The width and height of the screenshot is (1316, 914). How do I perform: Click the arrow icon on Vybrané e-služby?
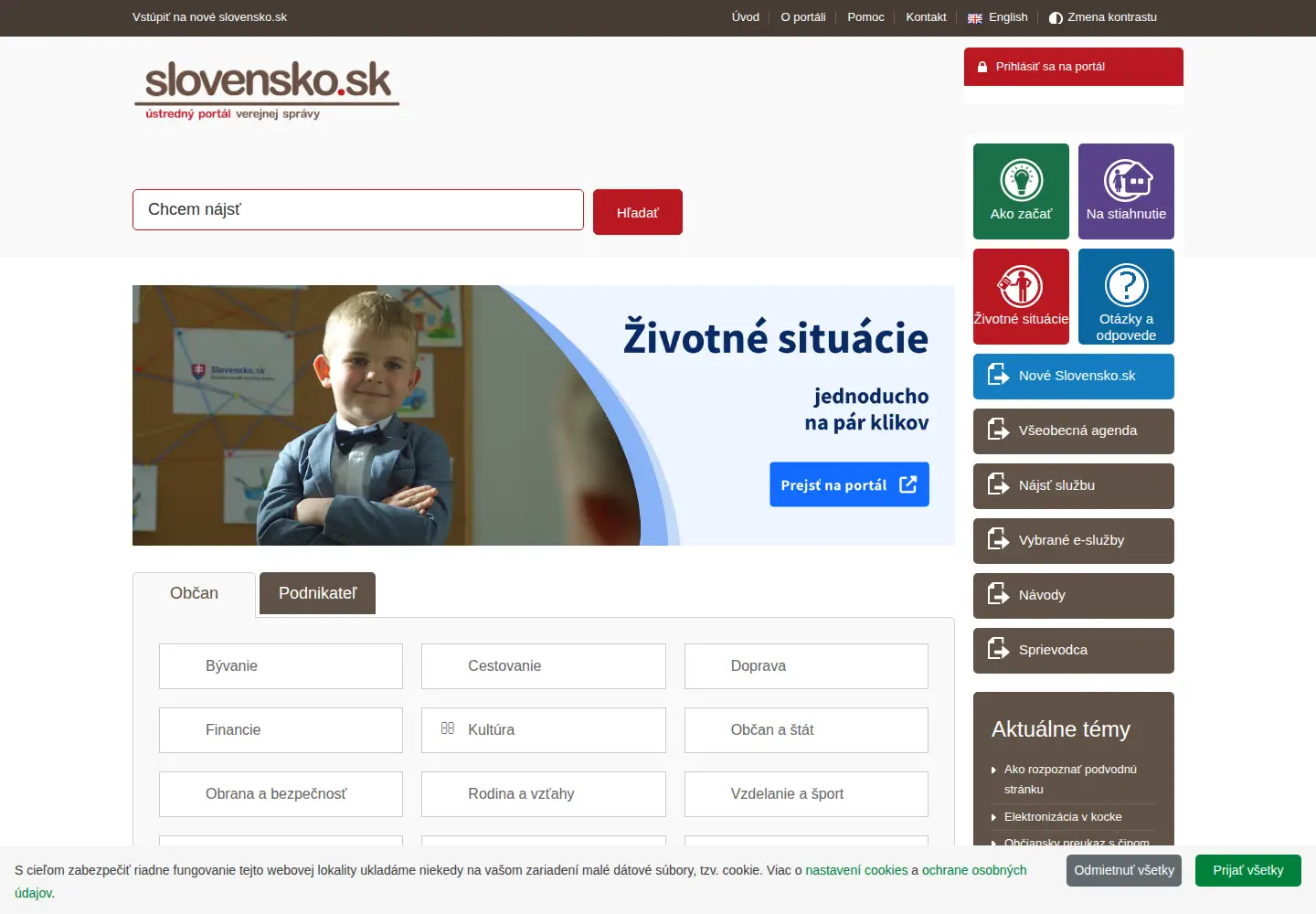(998, 540)
